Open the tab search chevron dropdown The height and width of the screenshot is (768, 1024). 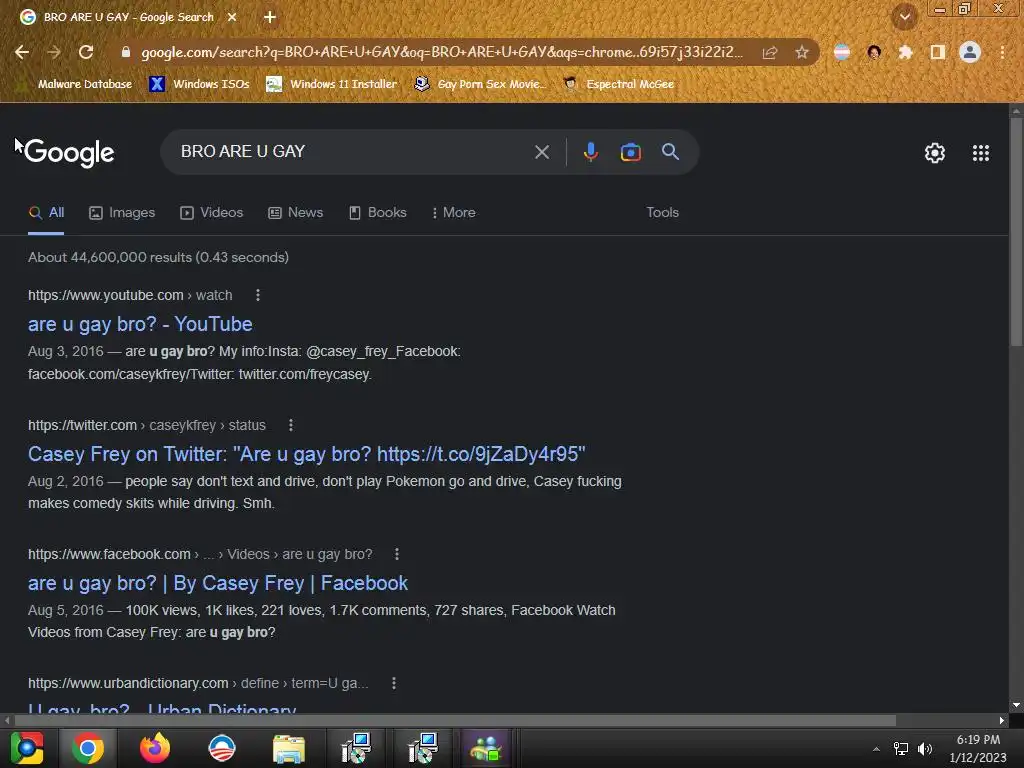(x=905, y=17)
